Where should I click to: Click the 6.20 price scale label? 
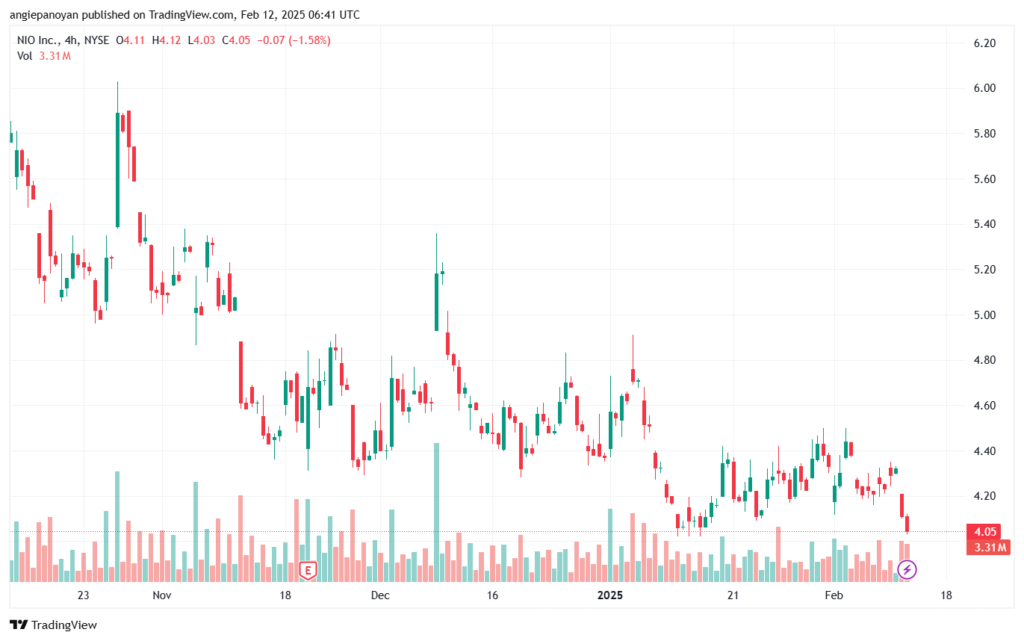coord(985,44)
